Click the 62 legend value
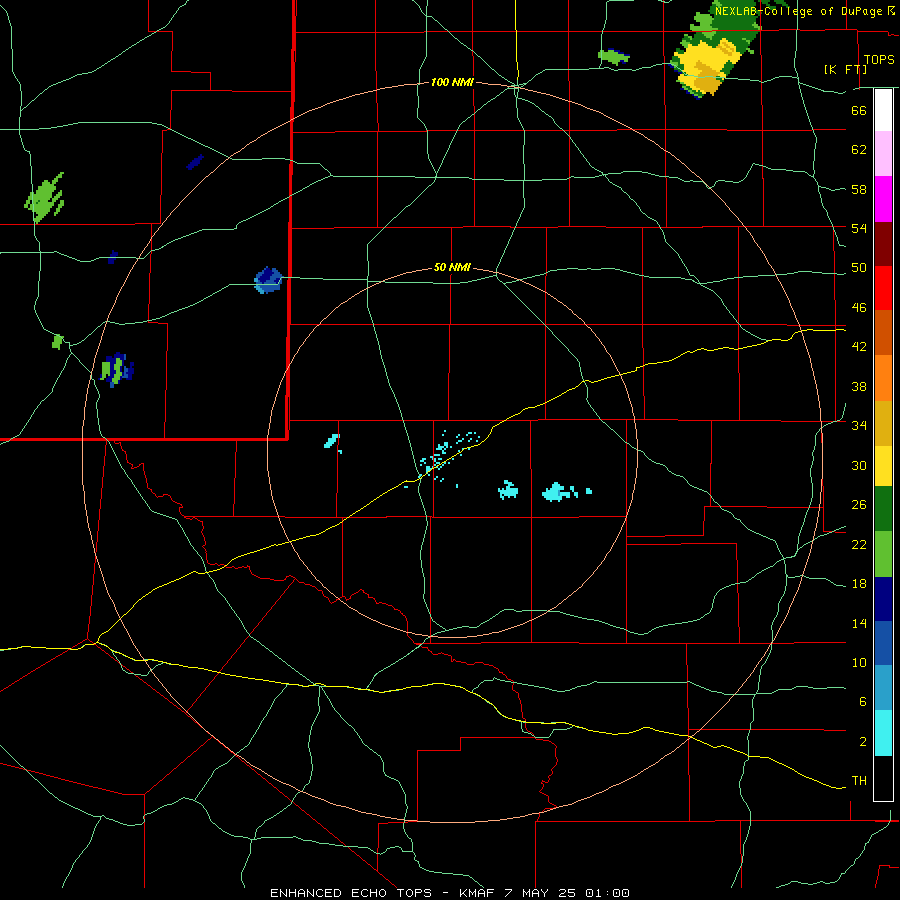Viewport: 900px width, 900px height. pyautogui.click(x=859, y=150)
